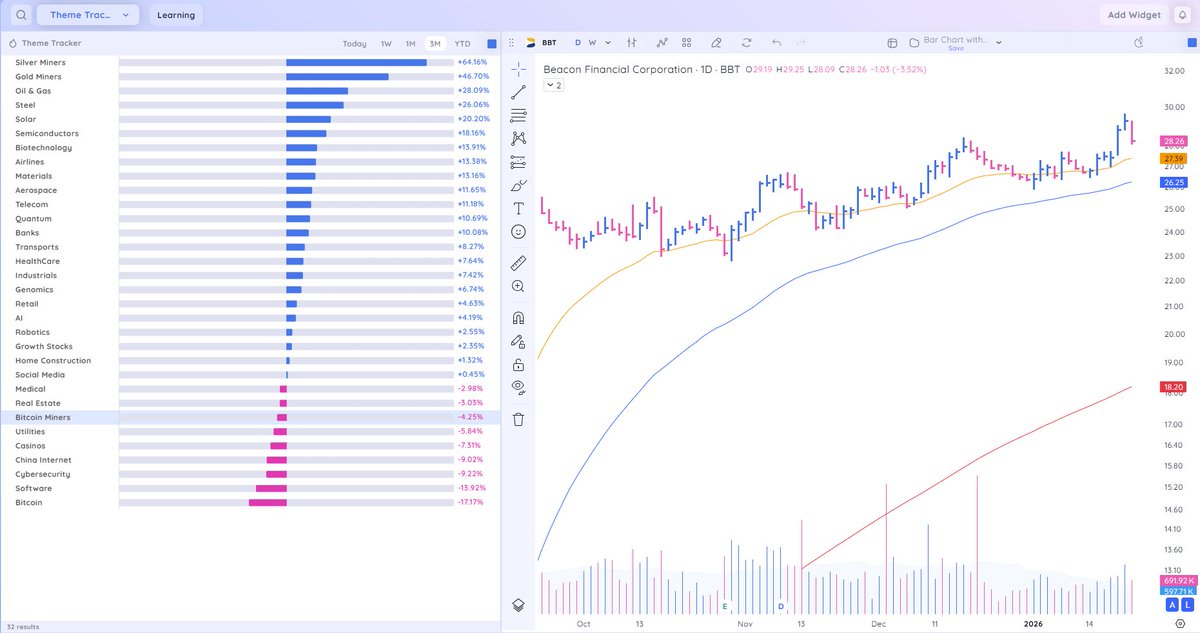Select the text annotation tool
The height and width of the screenshot is (633, 1200).
[518, 208]
